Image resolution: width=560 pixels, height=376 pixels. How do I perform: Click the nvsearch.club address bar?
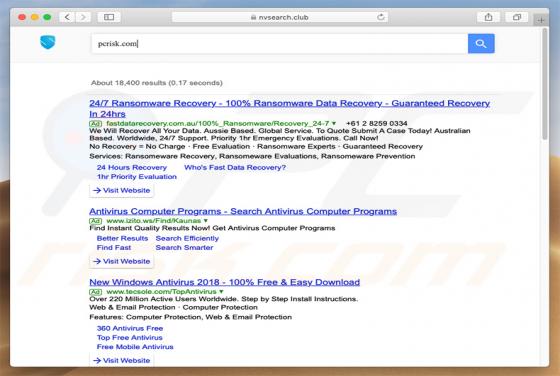(280, 17)
